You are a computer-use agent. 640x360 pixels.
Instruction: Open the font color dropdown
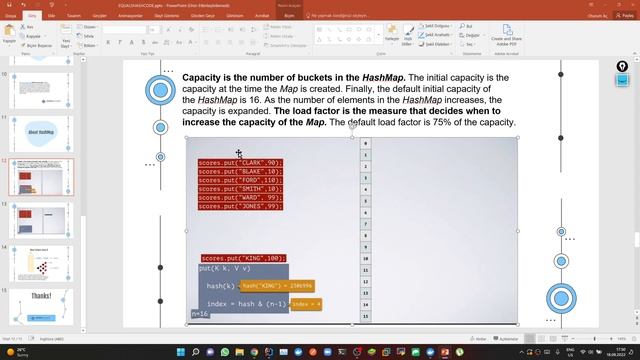(191, 42)
